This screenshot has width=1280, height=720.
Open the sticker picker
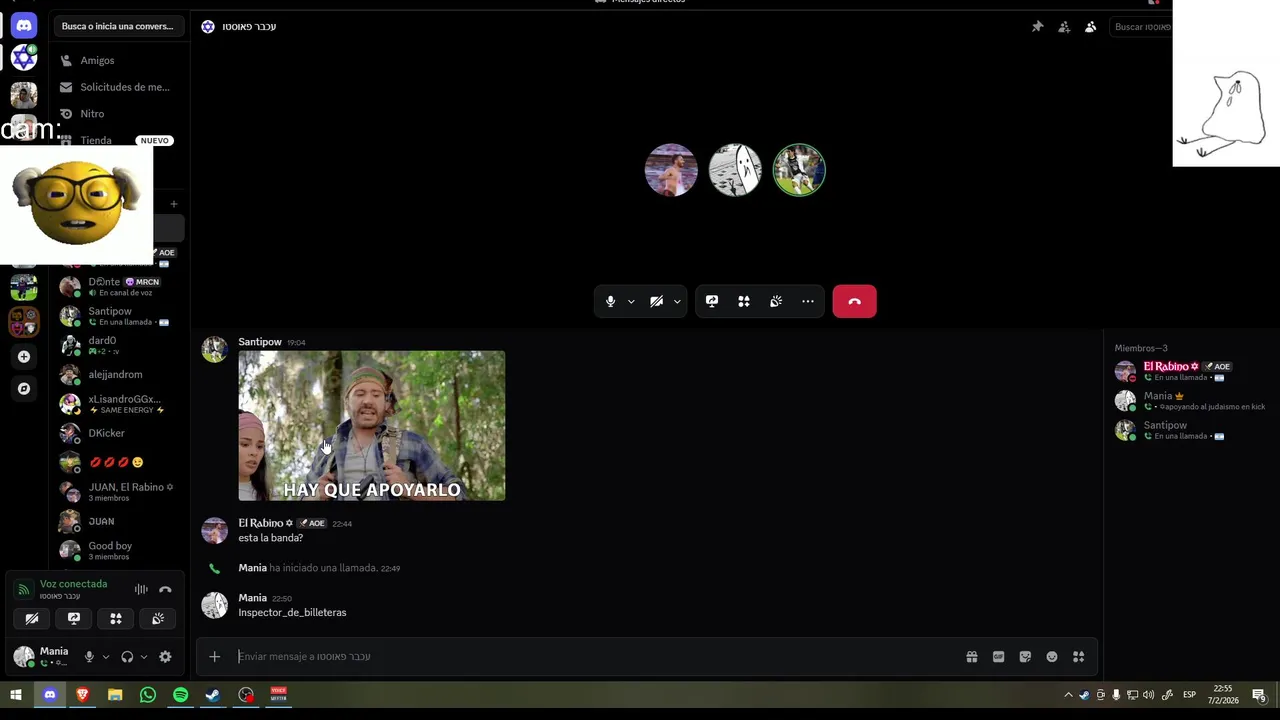tap(1025, 657)
